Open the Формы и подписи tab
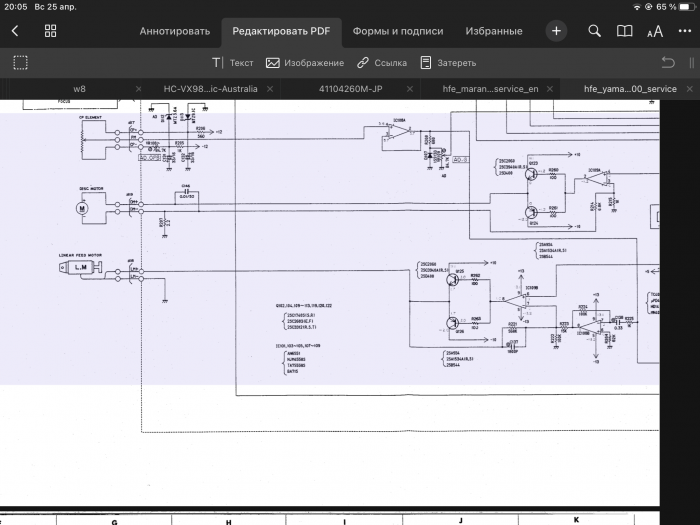 click(398, 31)
